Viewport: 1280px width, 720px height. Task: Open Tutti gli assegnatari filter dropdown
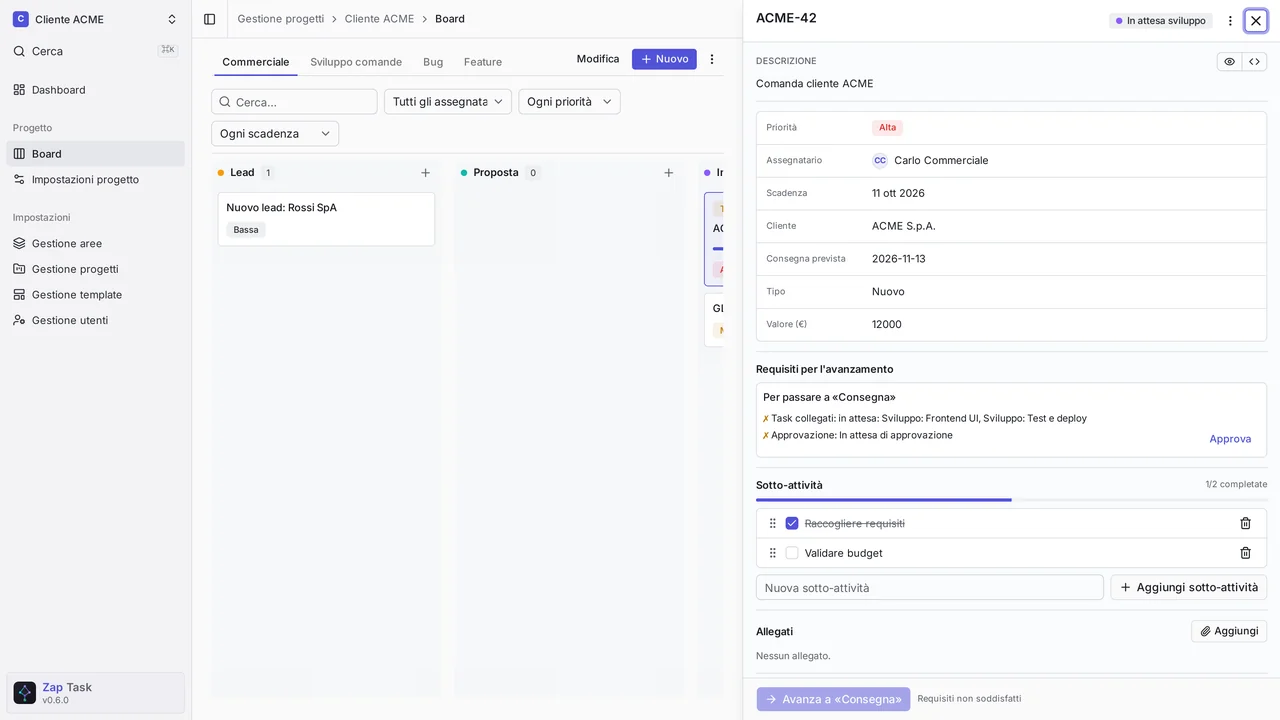coord(448,102)
